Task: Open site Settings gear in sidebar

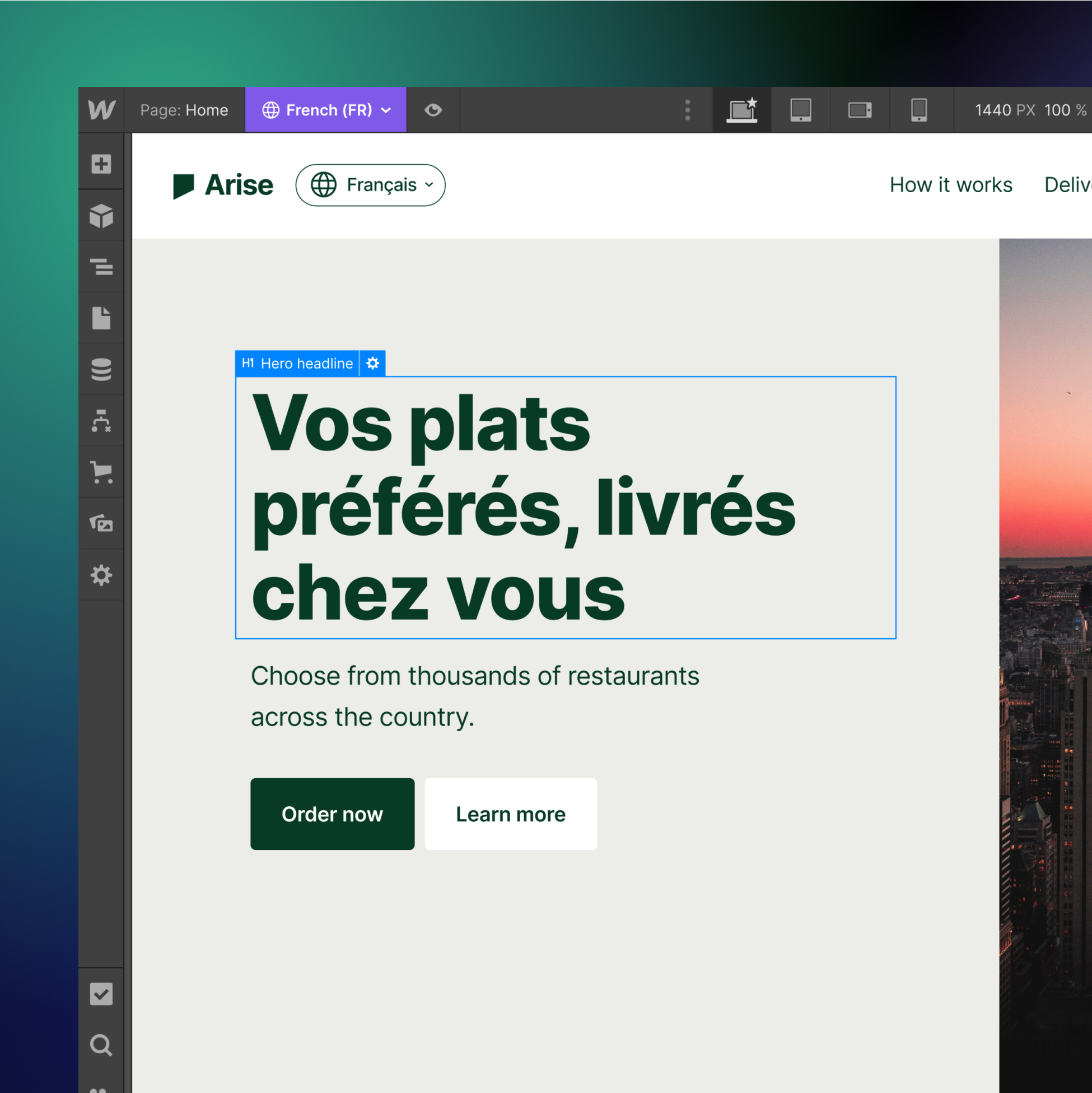Action: (101, 575)
